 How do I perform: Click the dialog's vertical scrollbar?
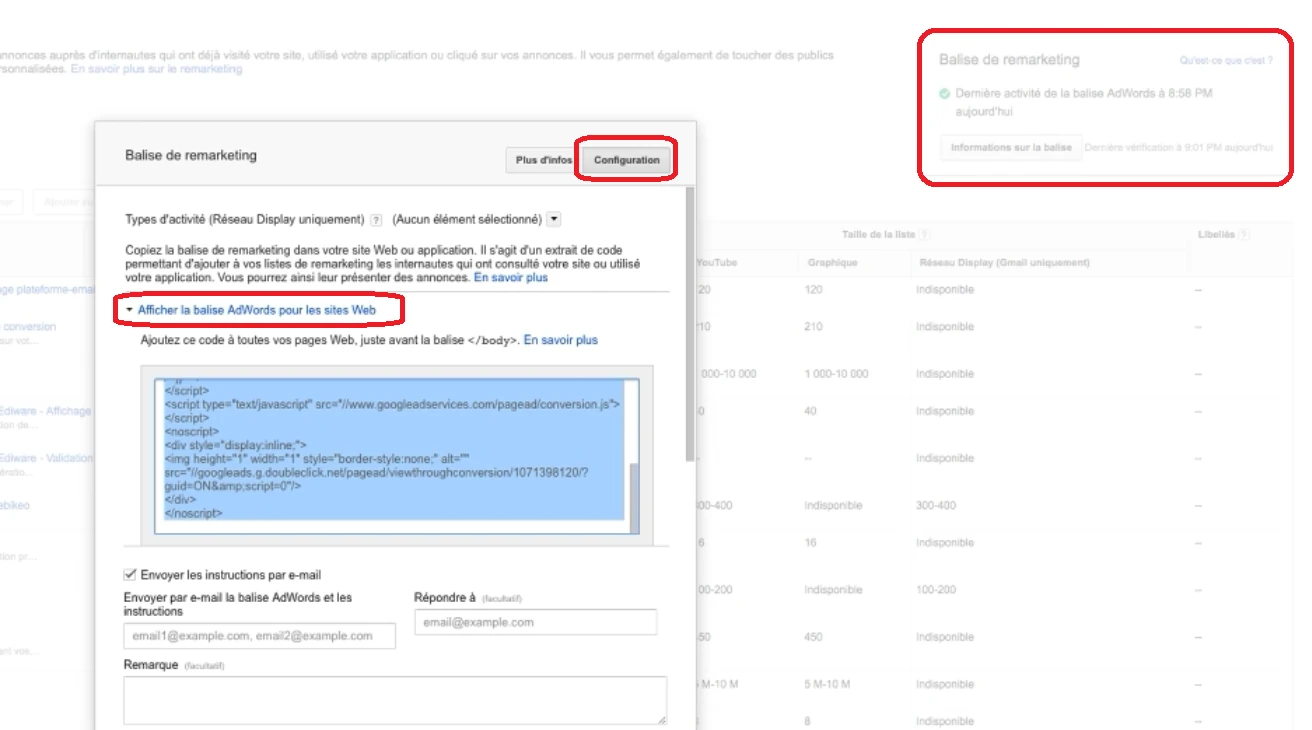[689, 320]
